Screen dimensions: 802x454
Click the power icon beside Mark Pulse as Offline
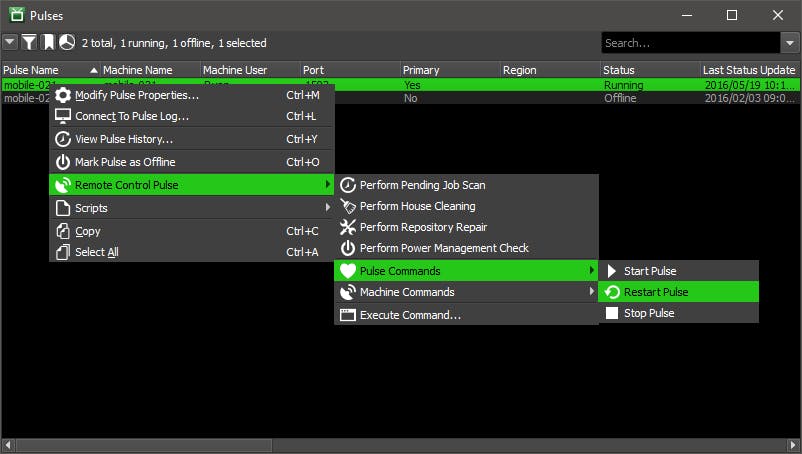click(62, 162)
